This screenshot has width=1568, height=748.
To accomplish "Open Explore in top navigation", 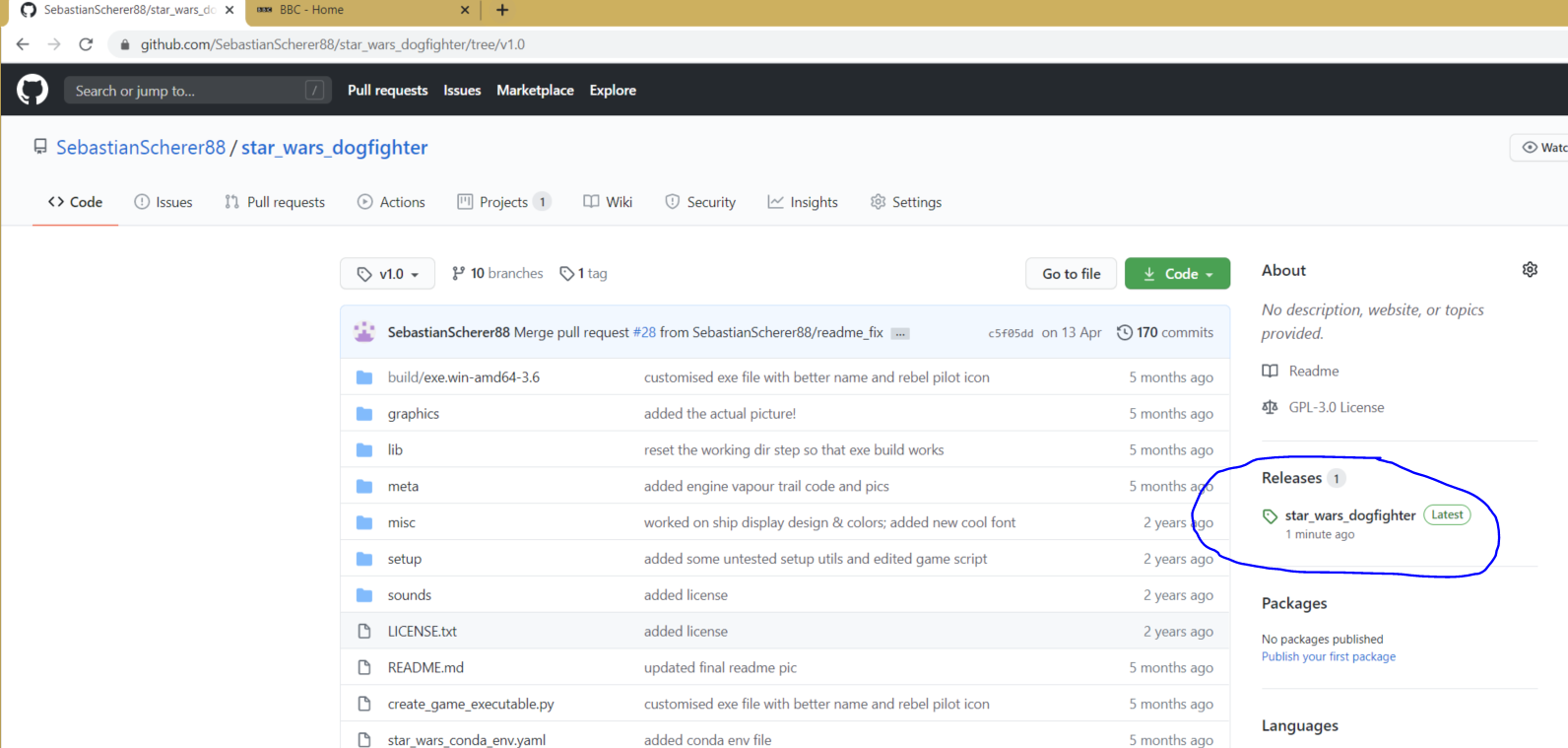I will pyautogui.click(x=613, y=91).
